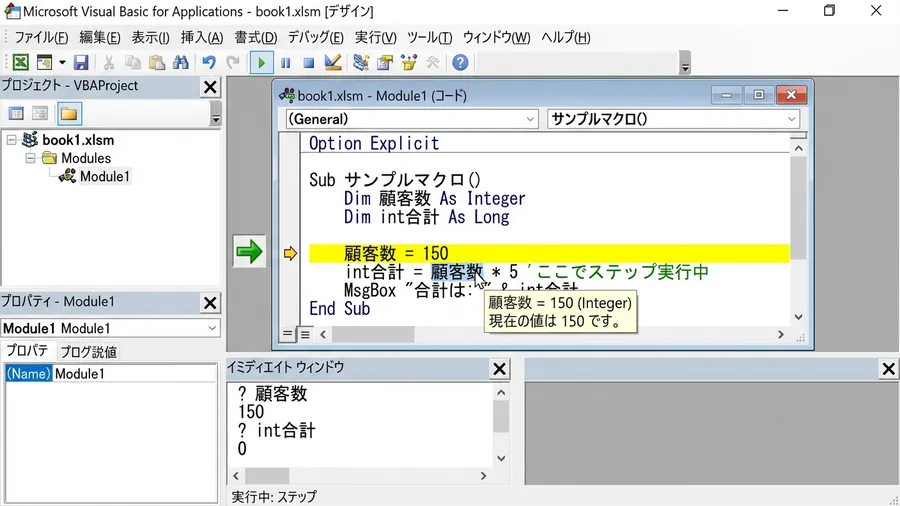The width and height of the screenshot is (900, 506).
Task: Select the first properties tab プロパテ
Action: click(x=27, y=351)
